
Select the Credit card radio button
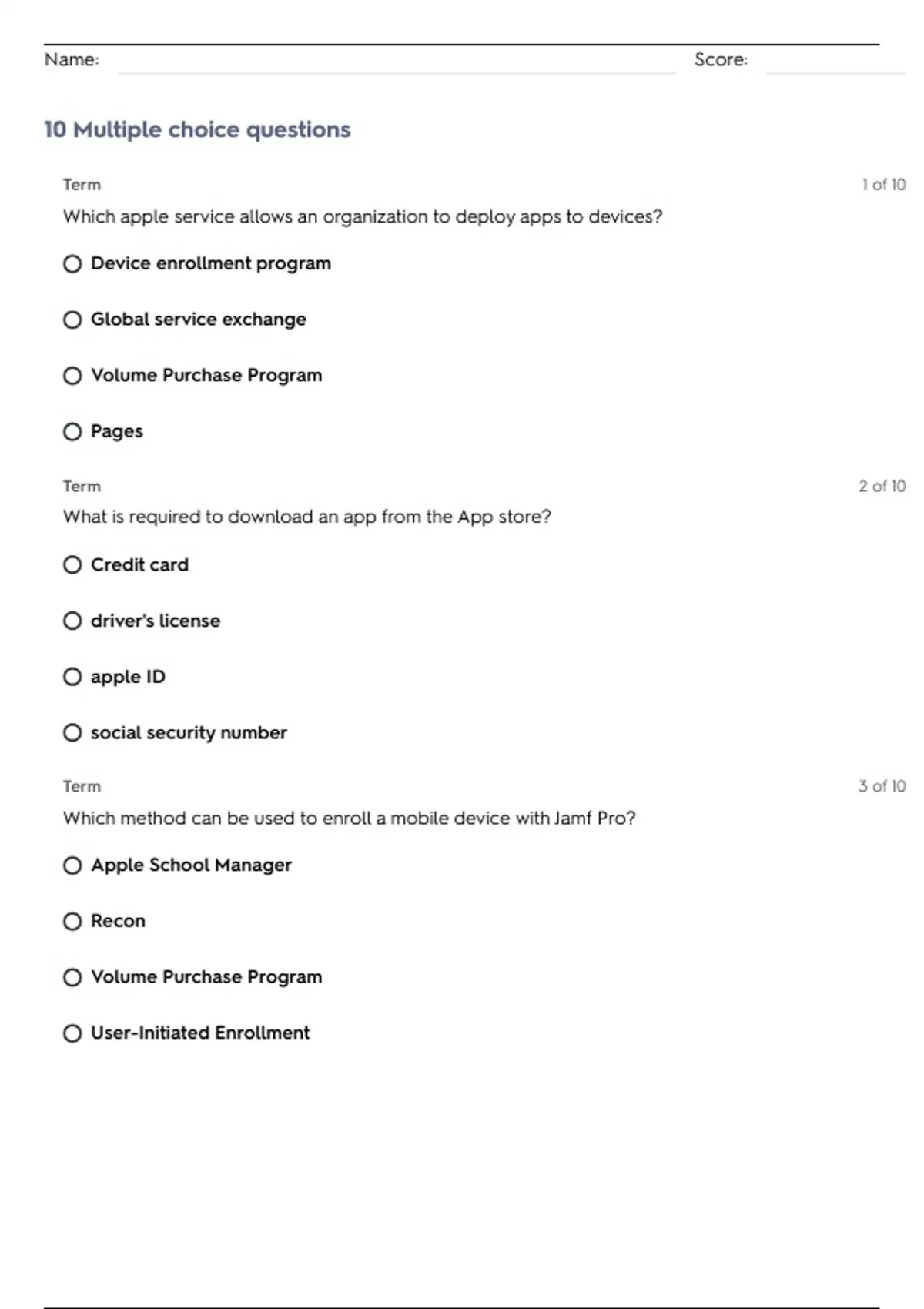pyautogui.click(x=72, y=565)
